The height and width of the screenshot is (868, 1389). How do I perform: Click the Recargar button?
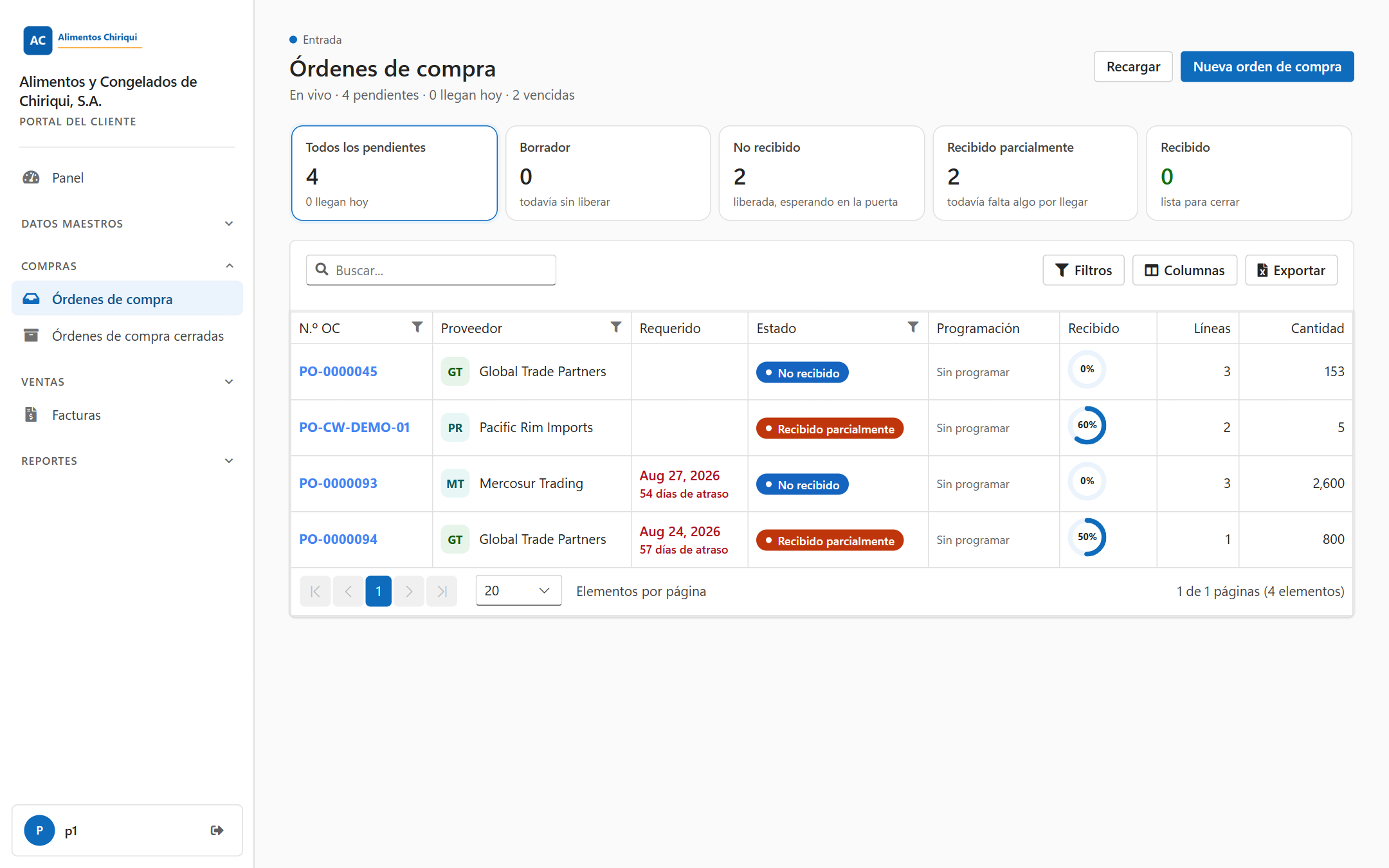tap(1133, 67)
